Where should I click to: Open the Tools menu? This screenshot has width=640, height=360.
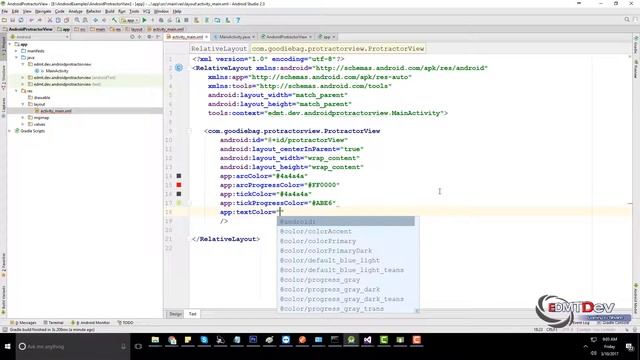[x=134, y=11]
